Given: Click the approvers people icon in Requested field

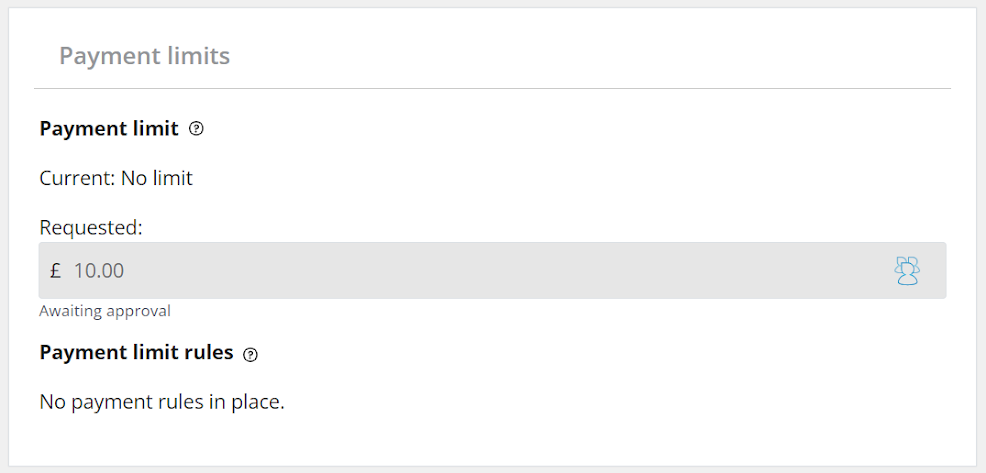Looking at the screenshot, I should coord(906,271).
